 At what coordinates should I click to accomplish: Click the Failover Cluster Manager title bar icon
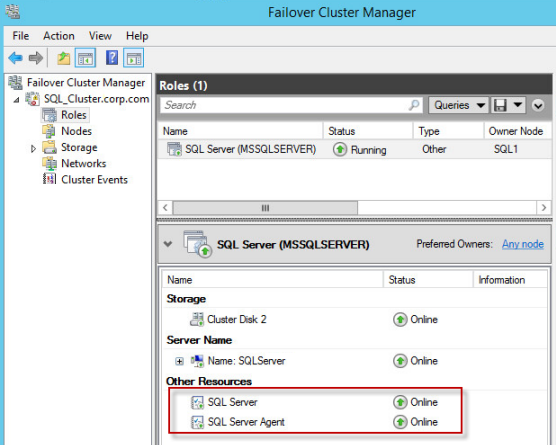coord(13,12)
